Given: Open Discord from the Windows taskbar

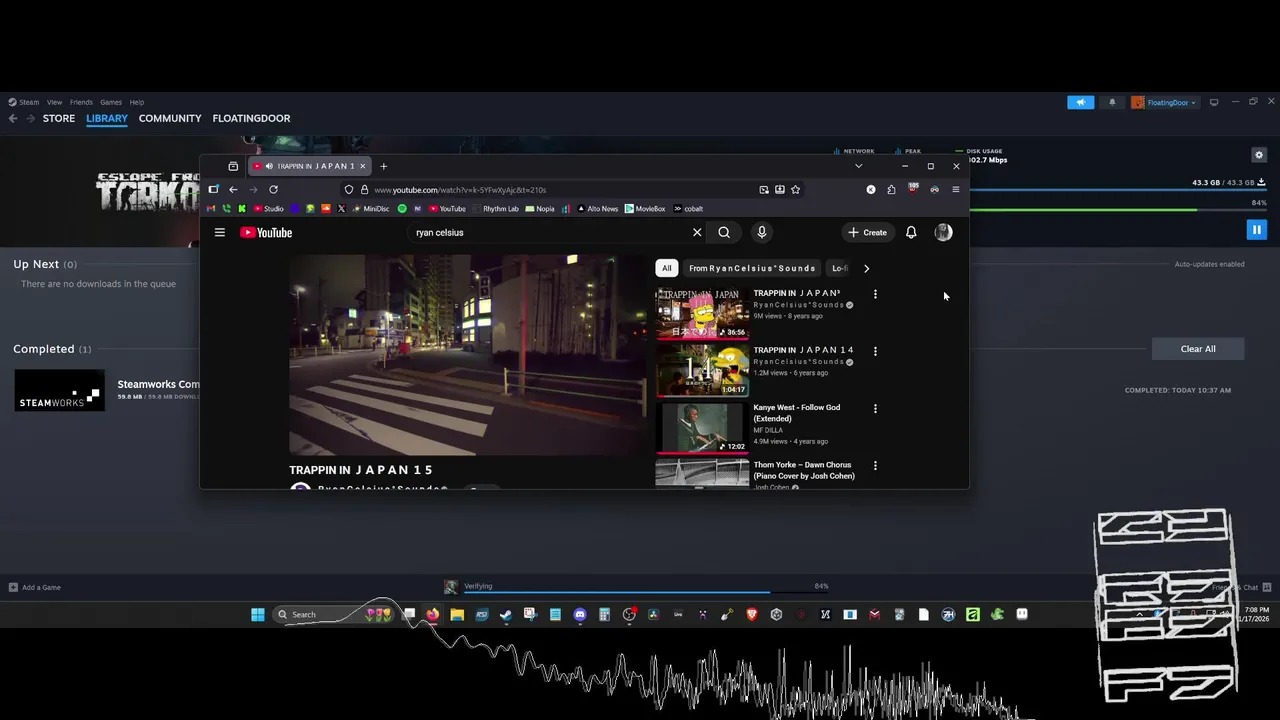Looking at the screenshot, I should point(580,615).
